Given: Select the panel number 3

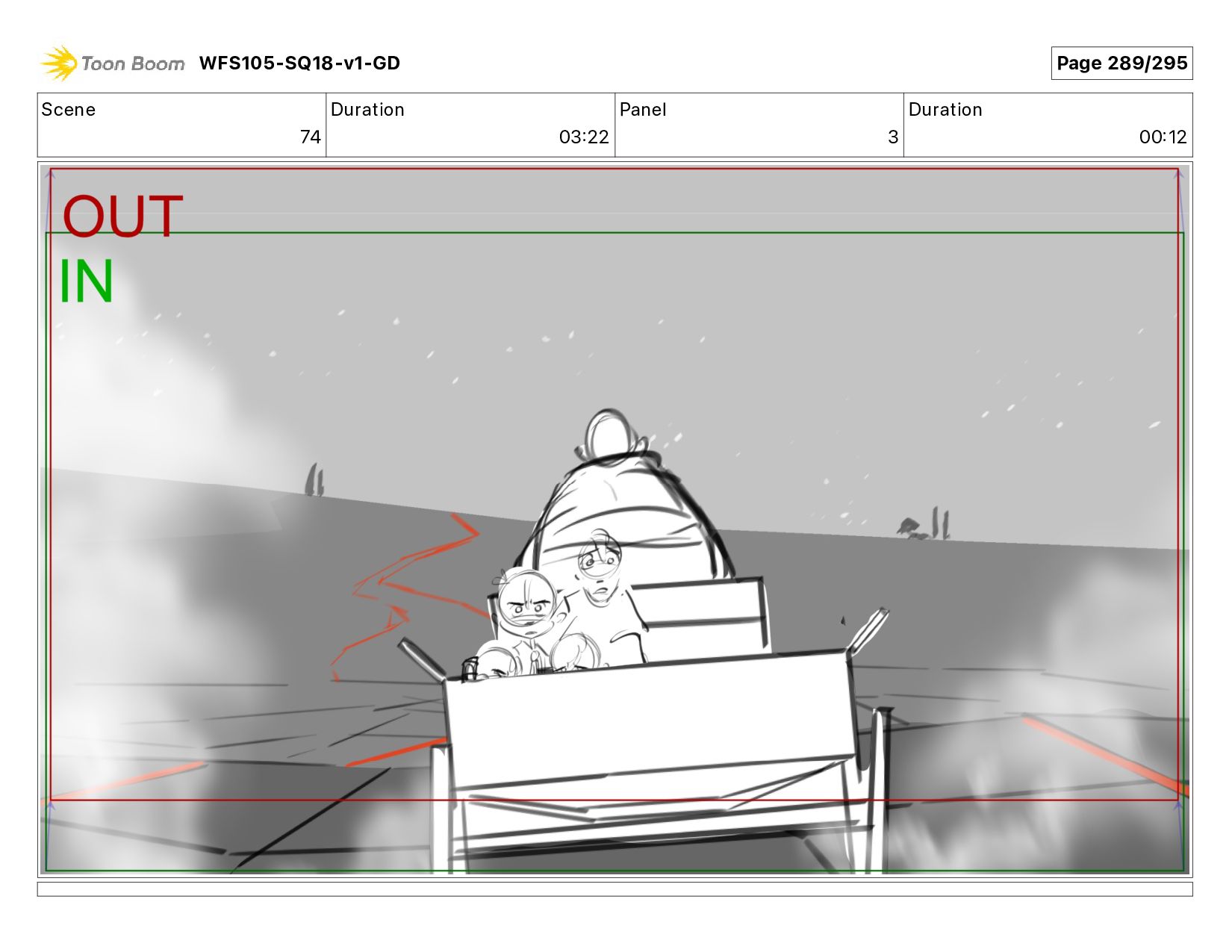Looking at the screenshot, I should pos(892,137).
